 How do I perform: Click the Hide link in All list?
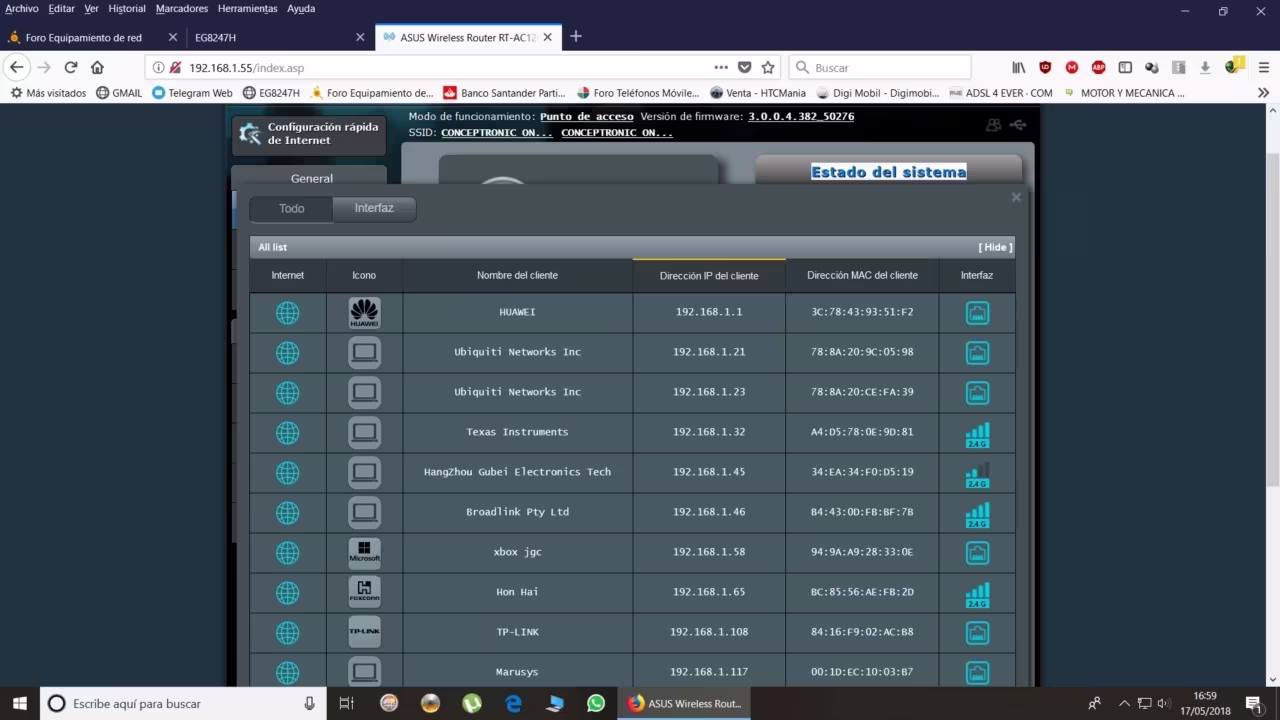point(995,247)
